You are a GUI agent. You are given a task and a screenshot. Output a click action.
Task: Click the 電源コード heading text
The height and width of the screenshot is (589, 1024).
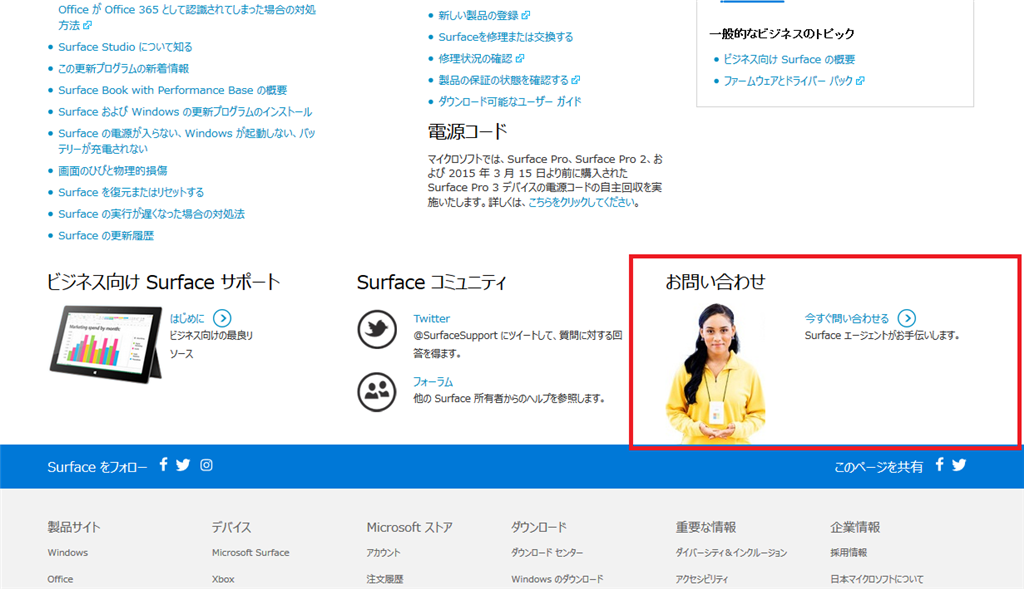(467, 131)
